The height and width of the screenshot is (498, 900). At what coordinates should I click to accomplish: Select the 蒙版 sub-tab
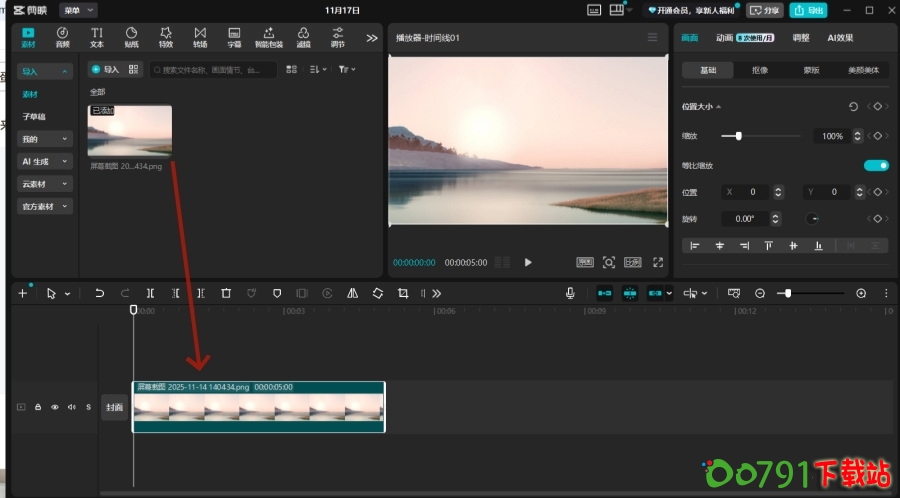[x=812, y=70]
